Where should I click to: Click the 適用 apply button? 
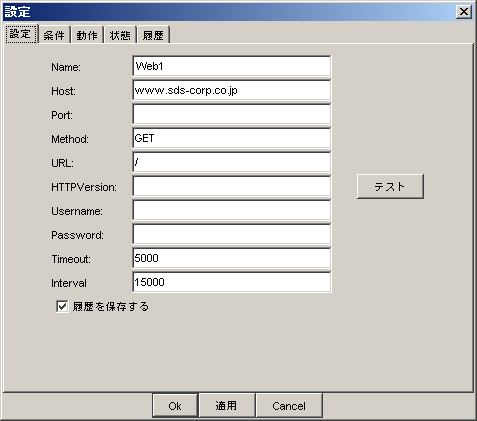(227, 405)
